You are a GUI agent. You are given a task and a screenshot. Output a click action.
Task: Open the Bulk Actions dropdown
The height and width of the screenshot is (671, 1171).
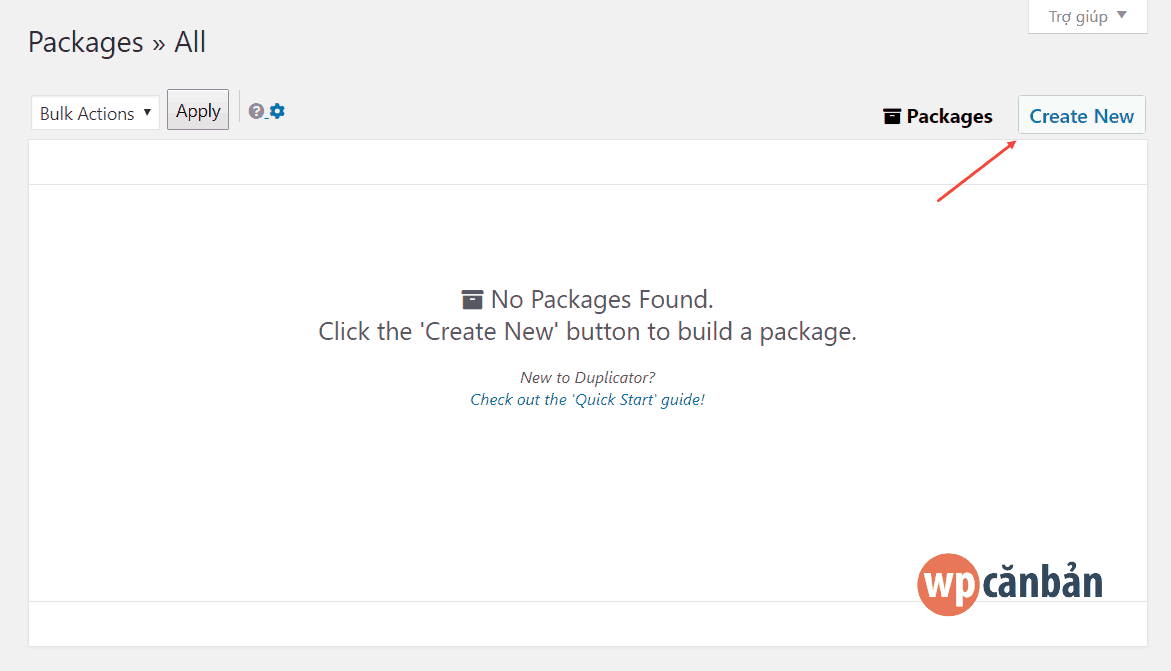click(94, 112)
